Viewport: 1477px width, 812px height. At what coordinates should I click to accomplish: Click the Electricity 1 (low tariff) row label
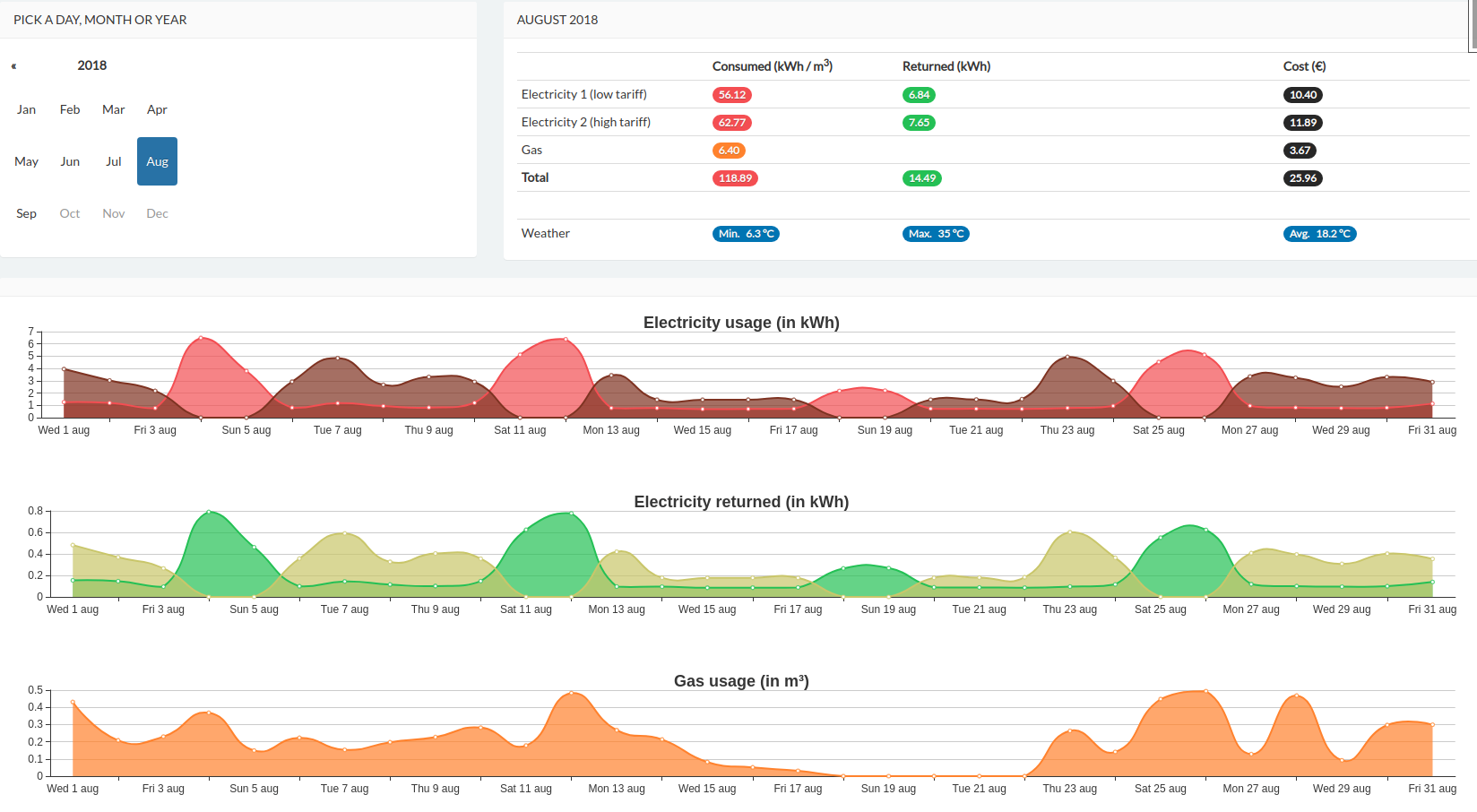[x=583, y=94]
